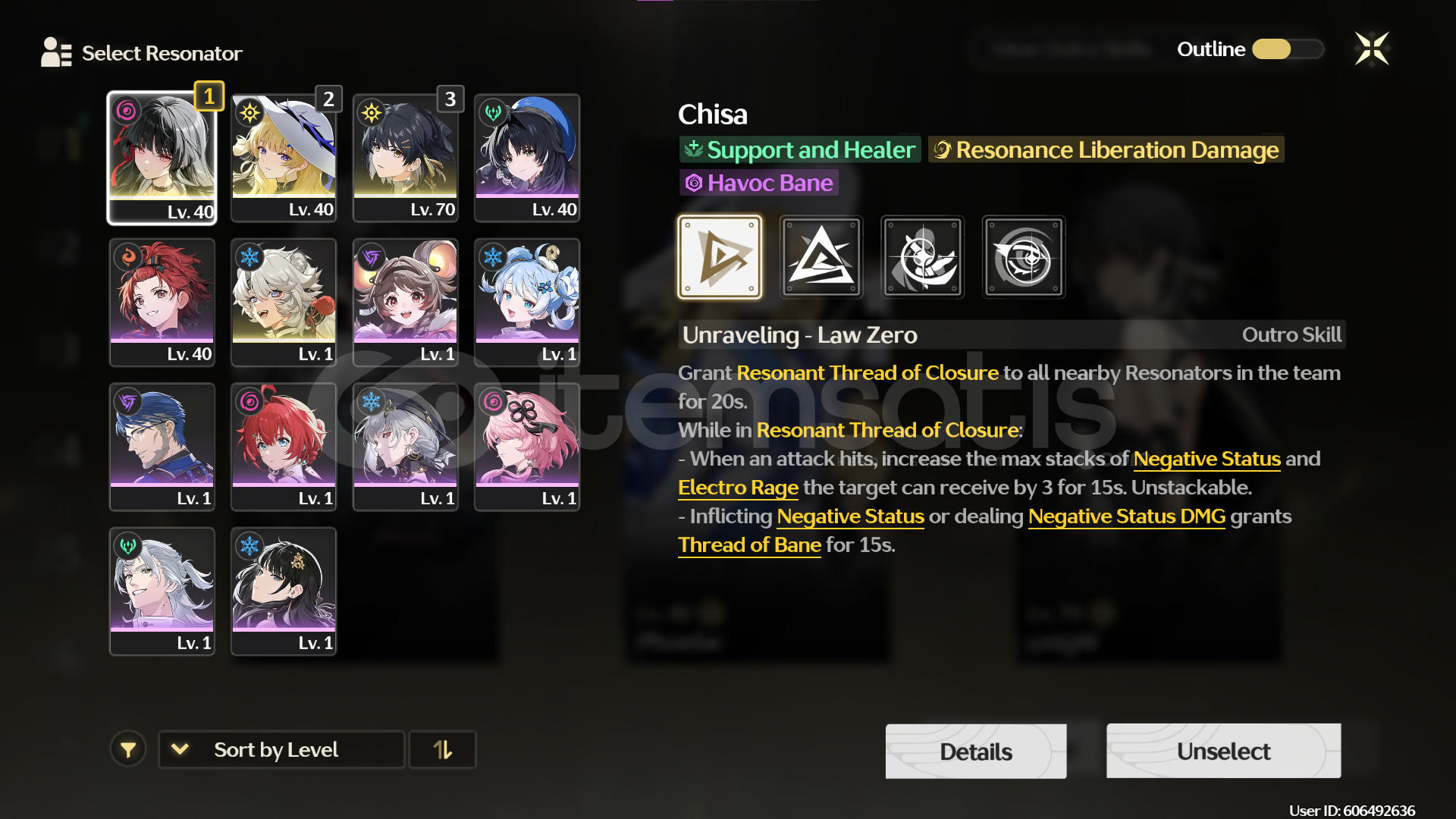The width and height of the screenshot is (1456, 819).
Task: Choose the Lv. 70 resonator in slot 3
Action: (x=406, y=158)
